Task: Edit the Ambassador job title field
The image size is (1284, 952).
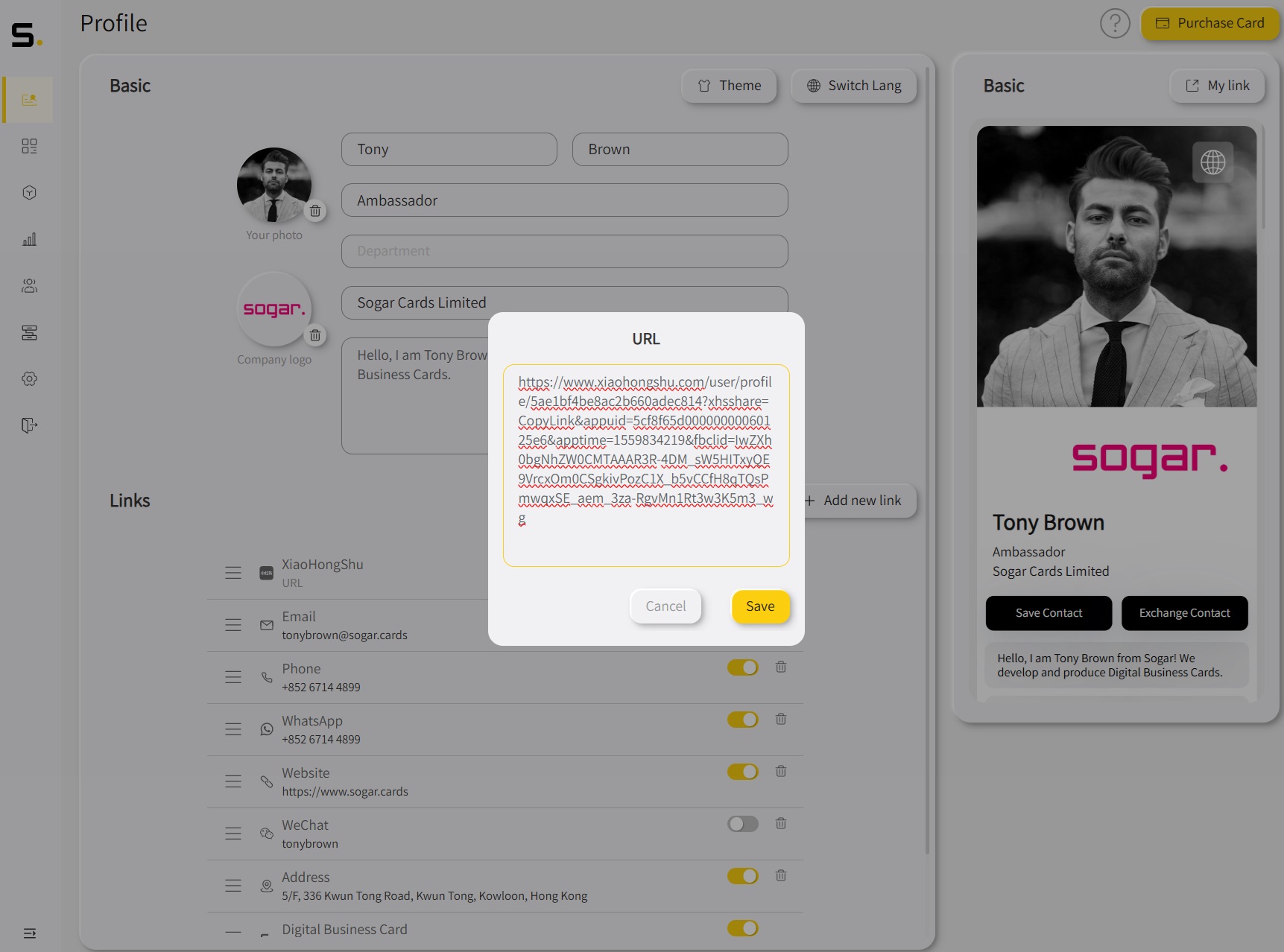Action: [x=565, y=200]
